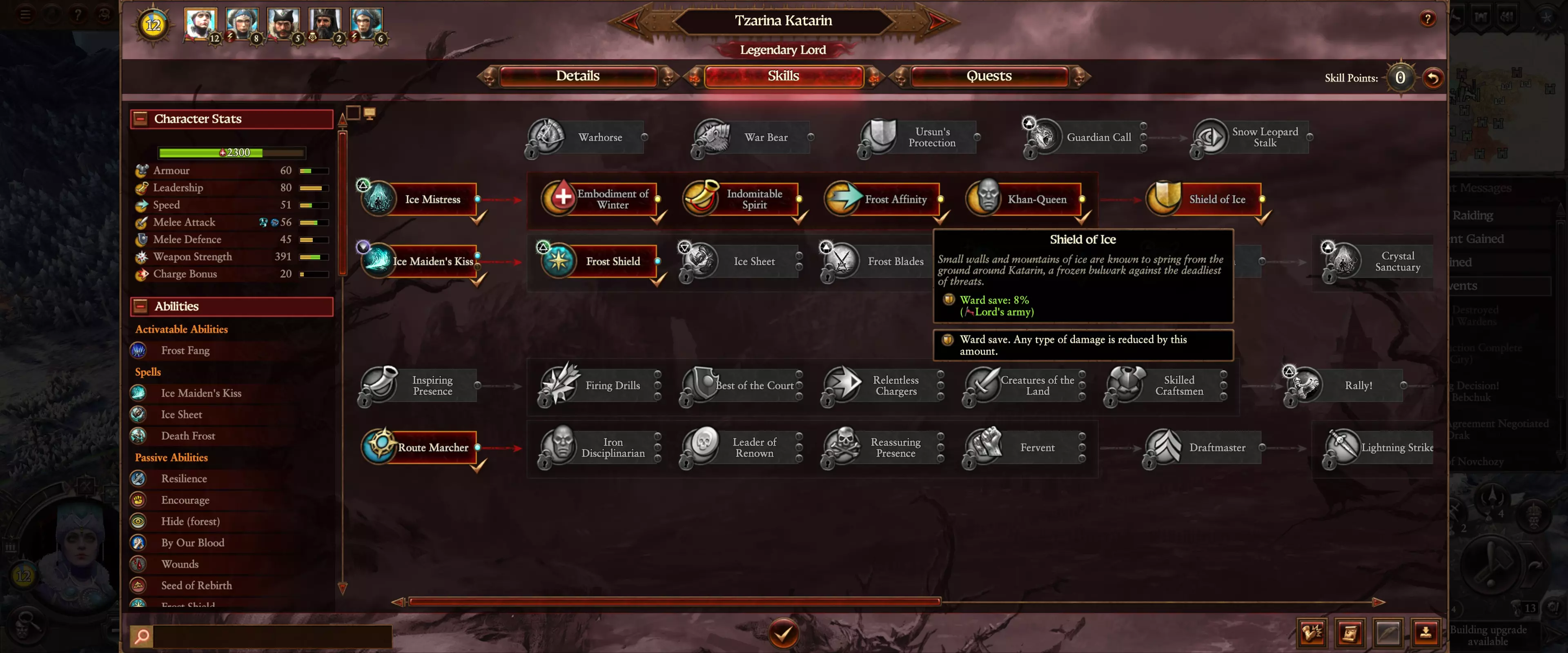Select the Frost Blades skill icon
The image size is (1568, 653).
pos(841,261)
